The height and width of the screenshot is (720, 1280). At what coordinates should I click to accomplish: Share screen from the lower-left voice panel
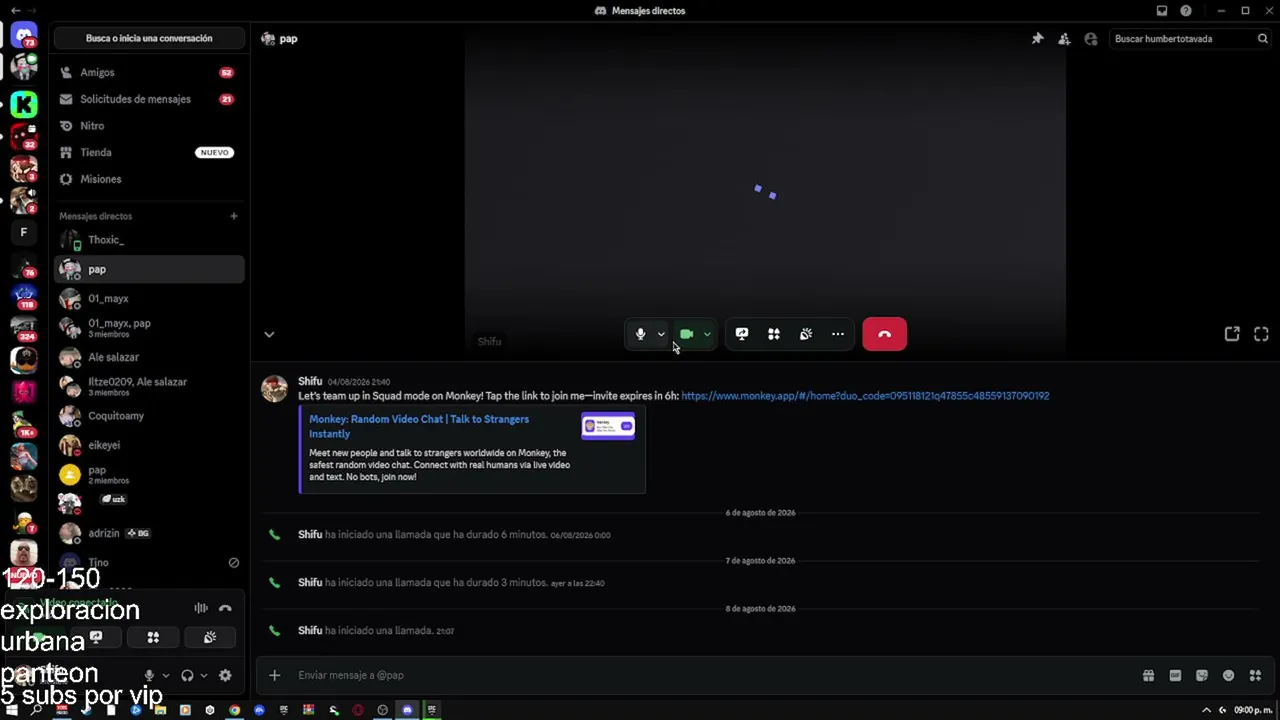pos(96,637)
